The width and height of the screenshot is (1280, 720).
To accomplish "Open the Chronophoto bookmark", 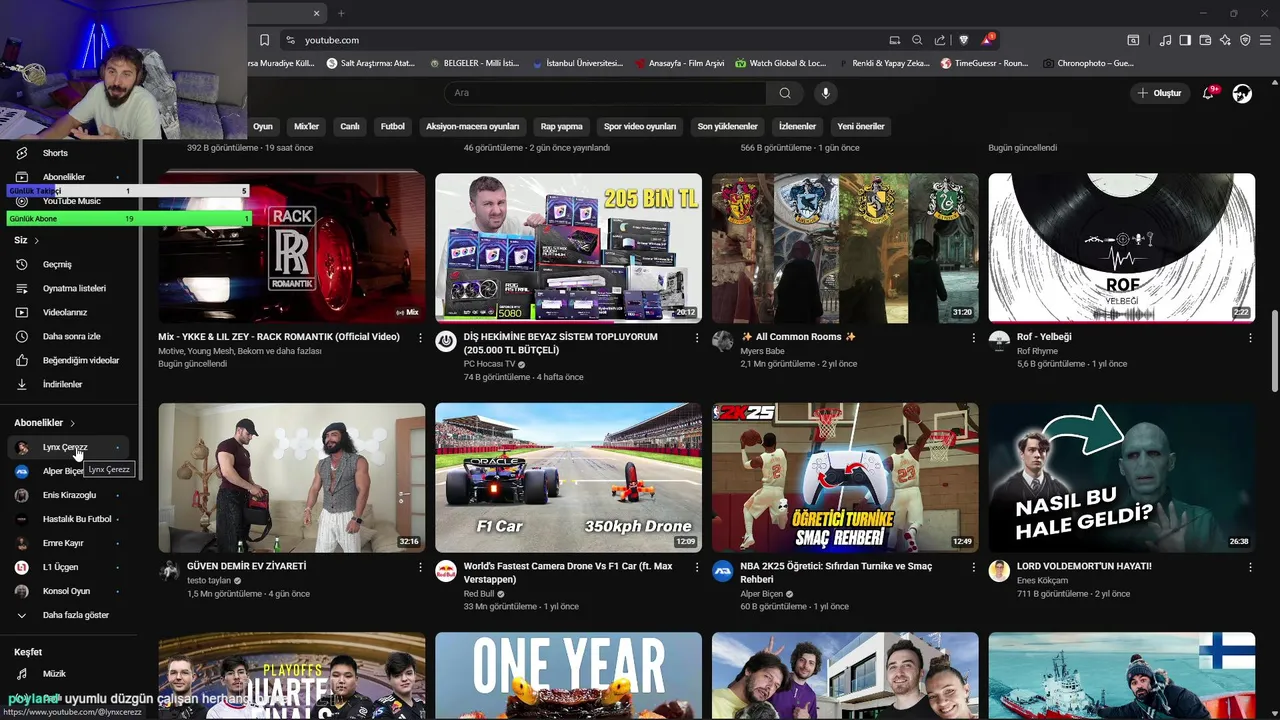I will (x=1088, y=63).
